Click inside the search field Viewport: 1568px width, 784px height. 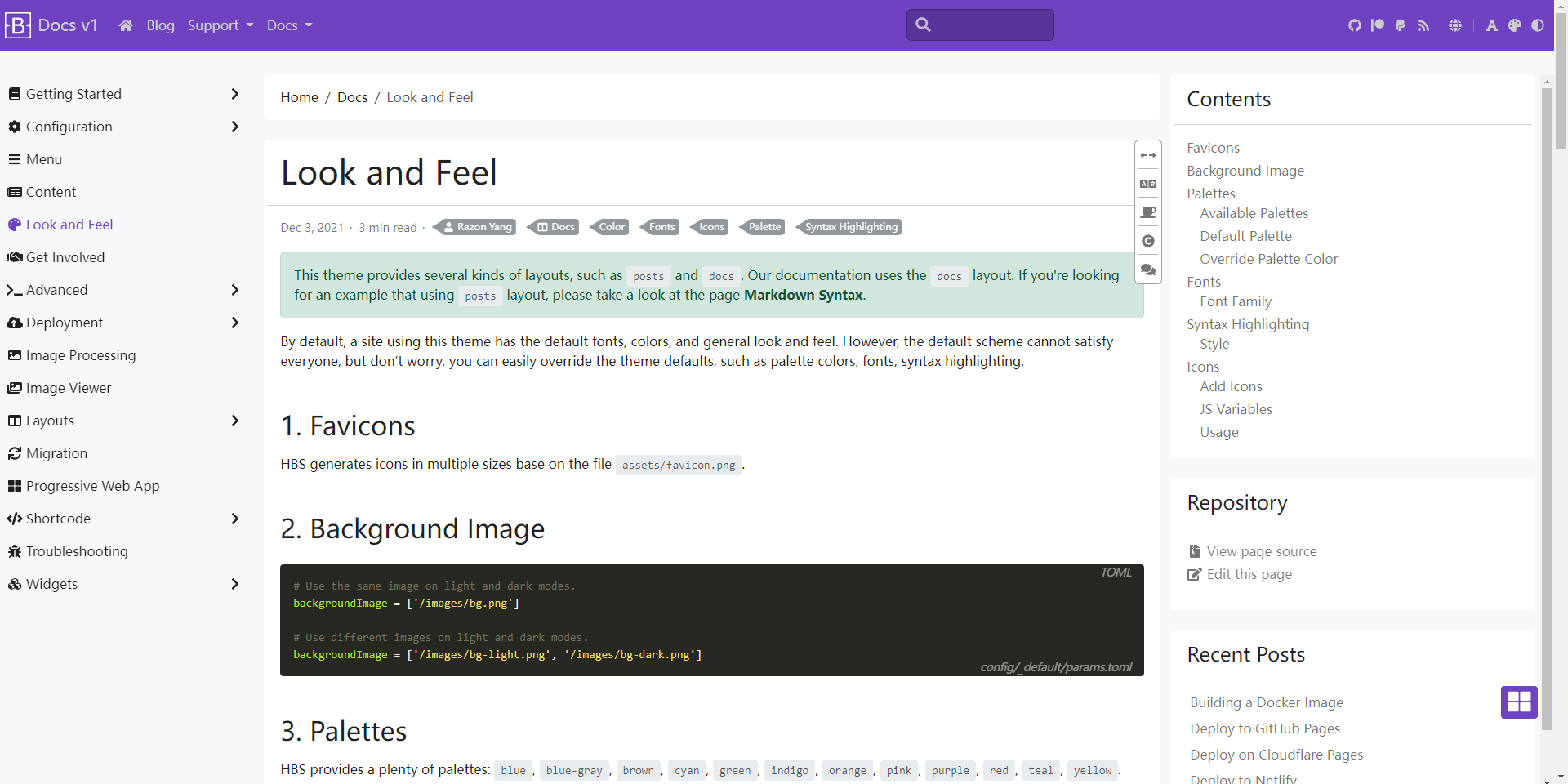pos(979,24)
